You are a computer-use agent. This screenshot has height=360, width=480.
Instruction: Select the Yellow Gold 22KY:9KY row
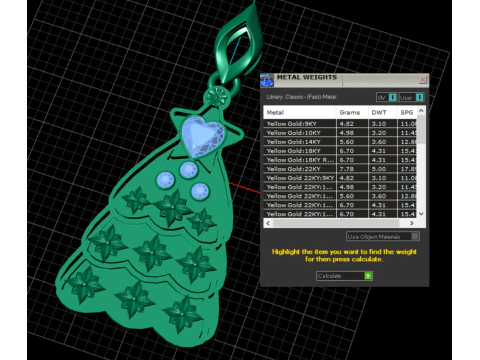[340, 178]
